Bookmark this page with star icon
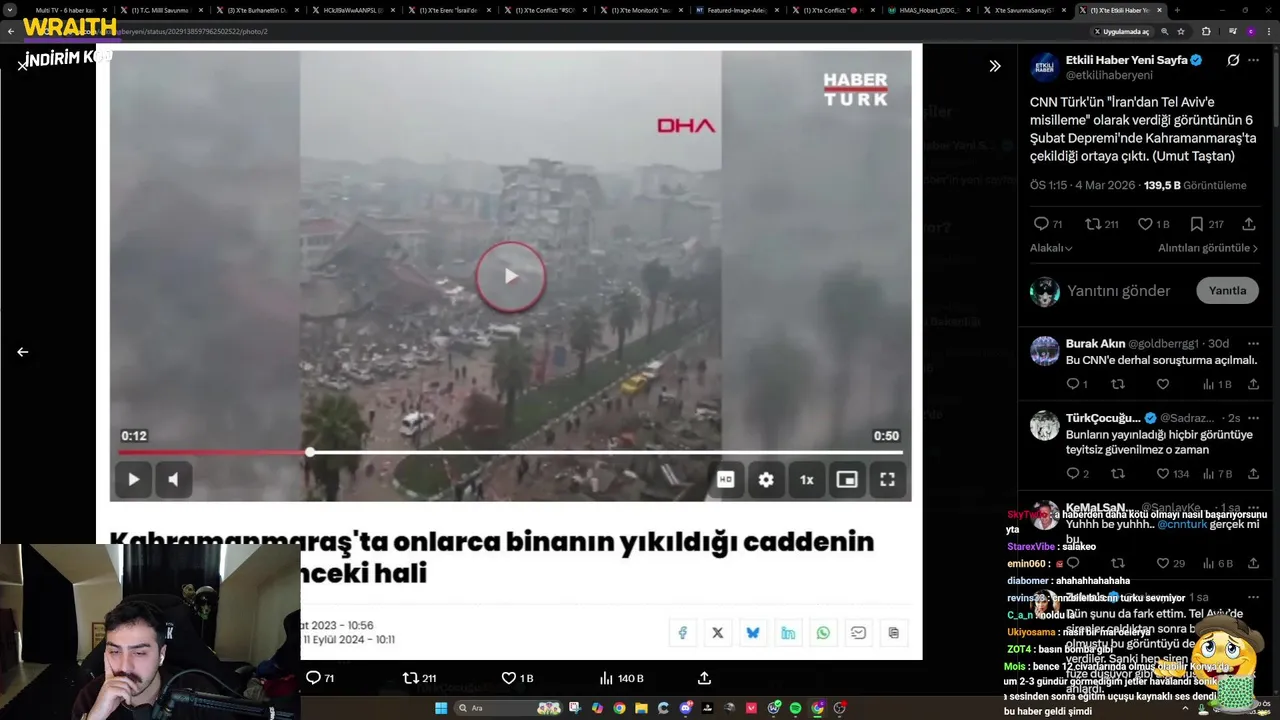This screenshot has height=720, width=1280. (x=1181, y=31)
